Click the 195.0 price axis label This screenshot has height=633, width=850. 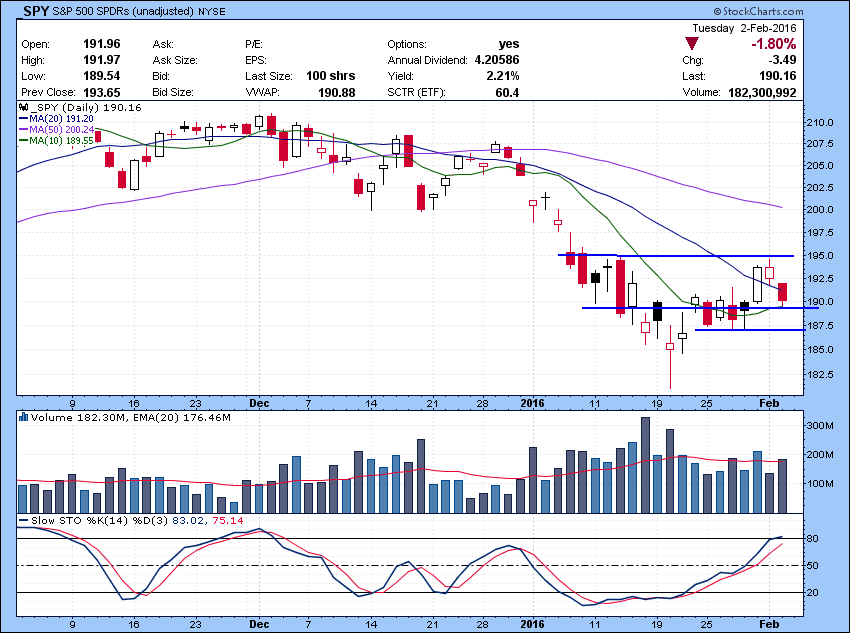(x=820, y=256)
